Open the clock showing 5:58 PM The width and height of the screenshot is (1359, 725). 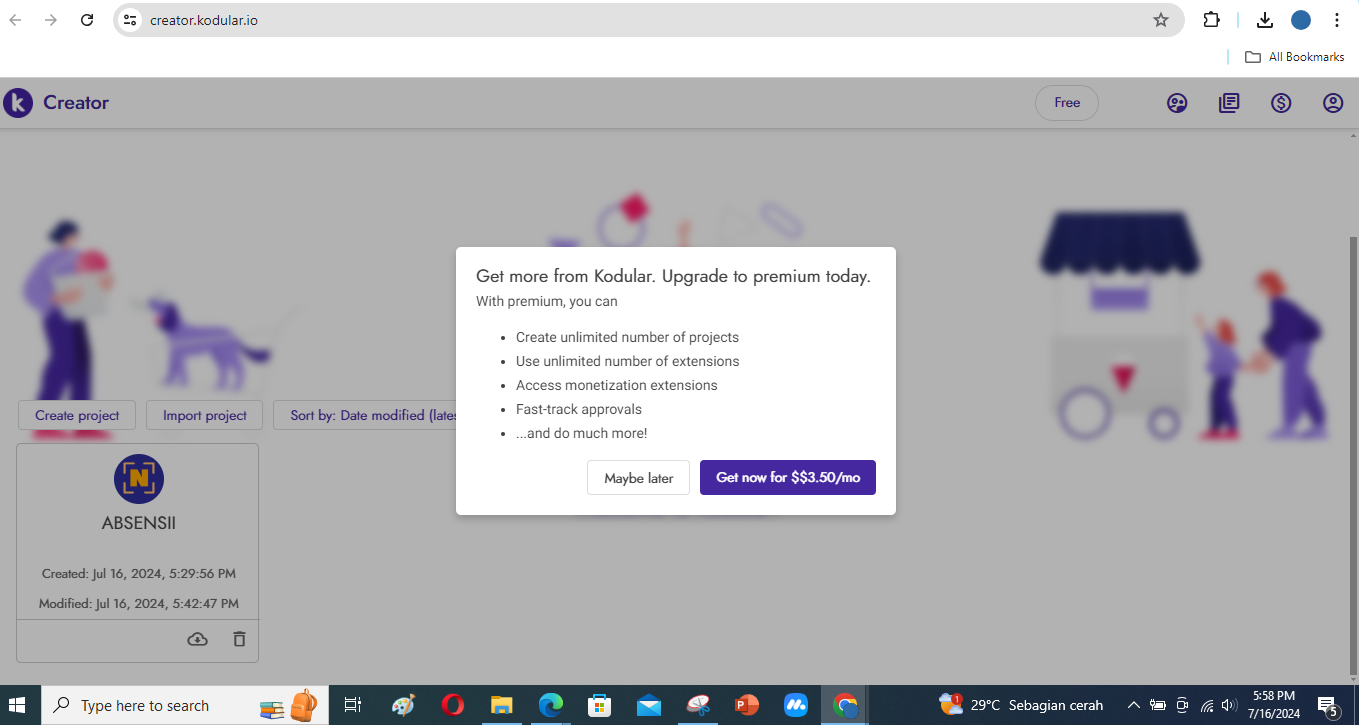1273,705
